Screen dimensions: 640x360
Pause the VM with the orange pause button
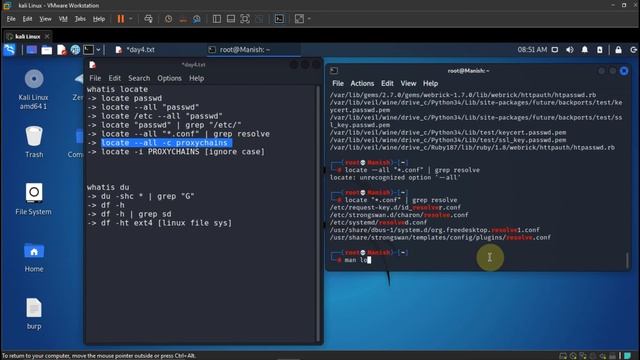121,19
